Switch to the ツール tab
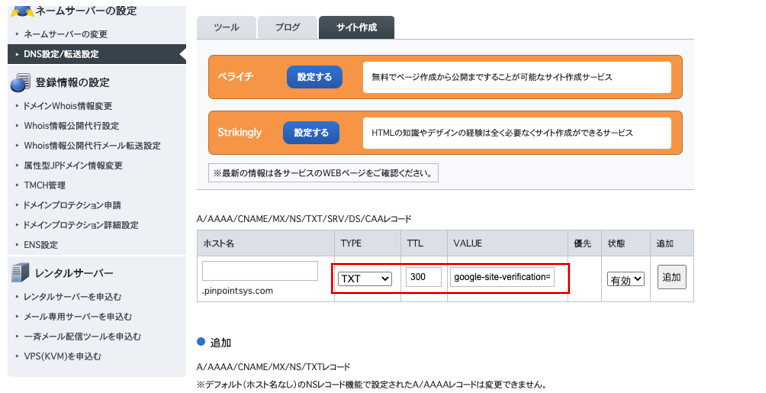This screenshot has height=393, width=766. coord(227,27)
